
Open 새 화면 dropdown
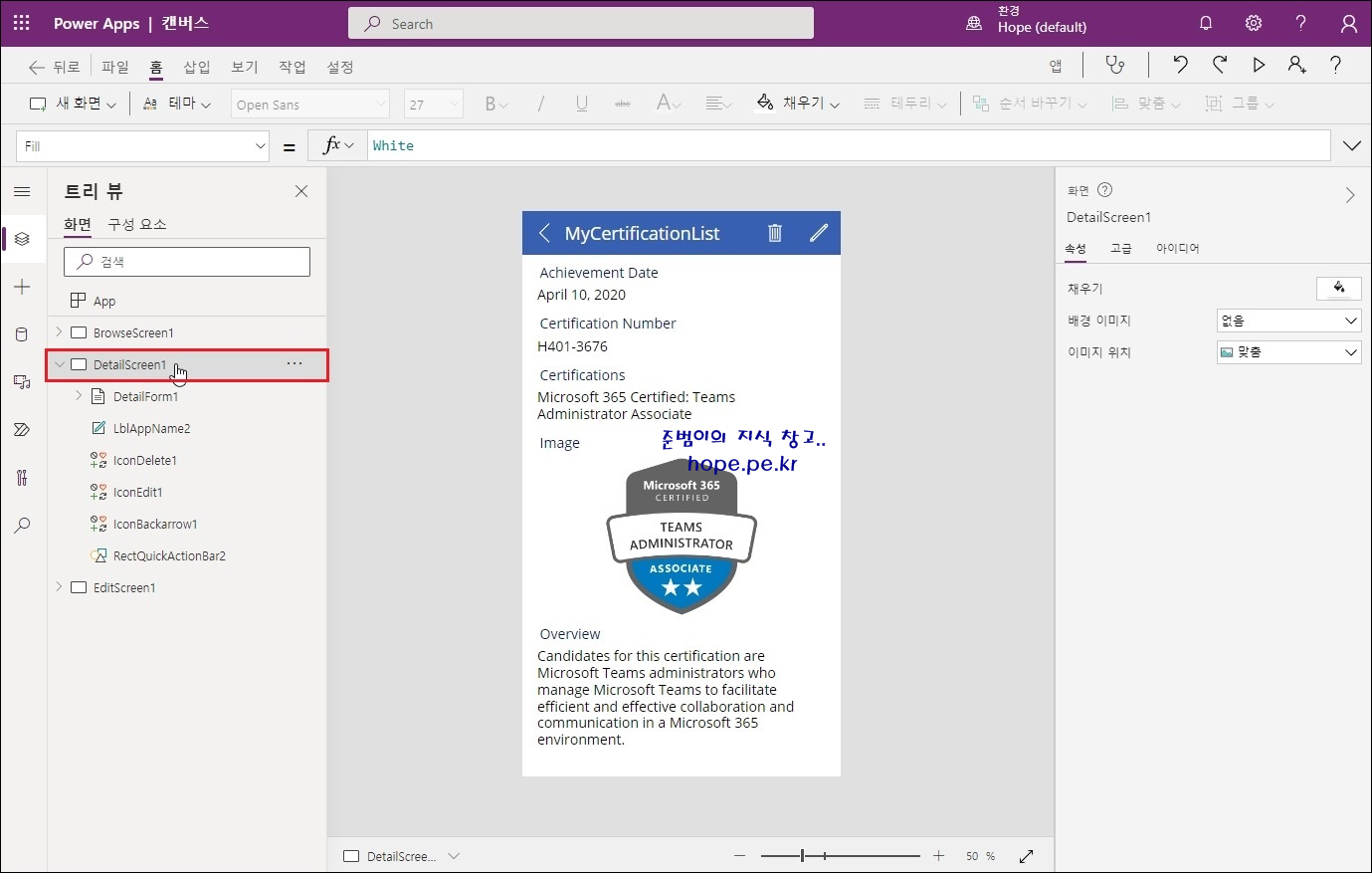tap(73, 104)
